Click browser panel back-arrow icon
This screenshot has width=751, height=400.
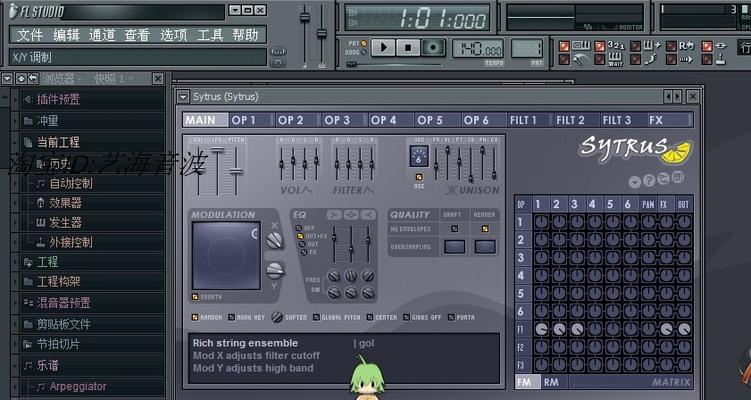(x=32, y=79)
